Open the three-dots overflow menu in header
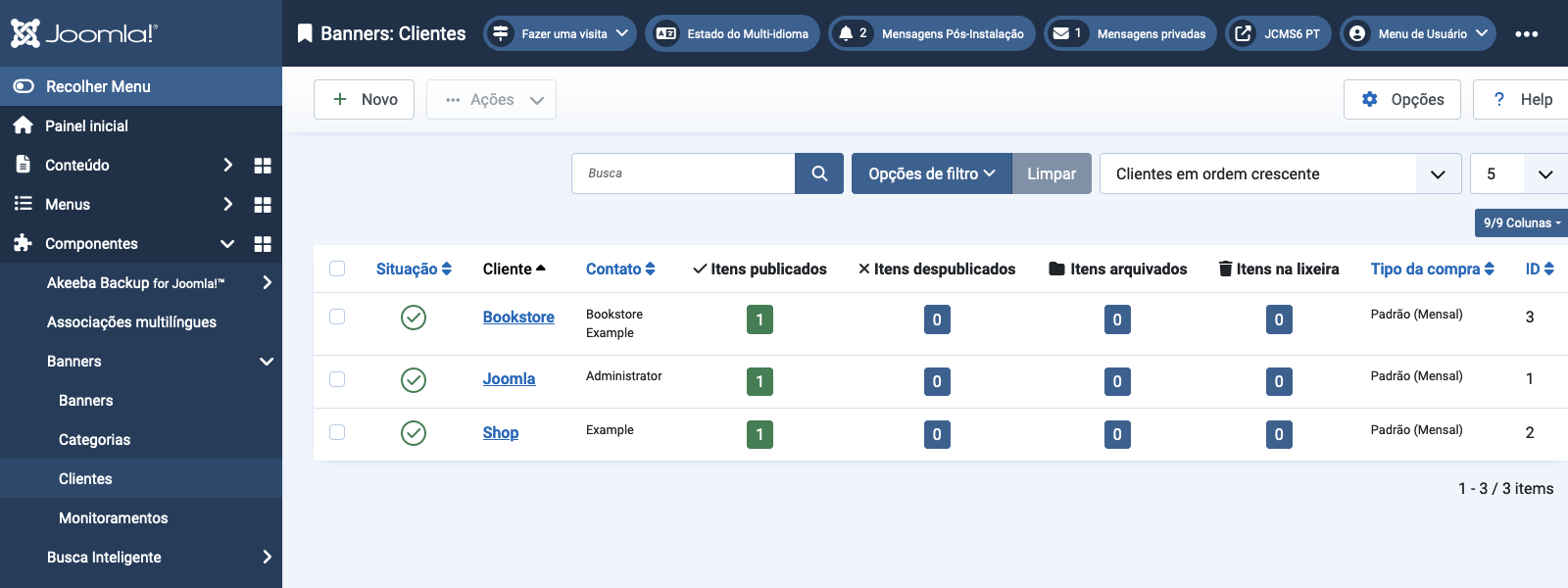The image size is (1568, 588). [1526, 33]
